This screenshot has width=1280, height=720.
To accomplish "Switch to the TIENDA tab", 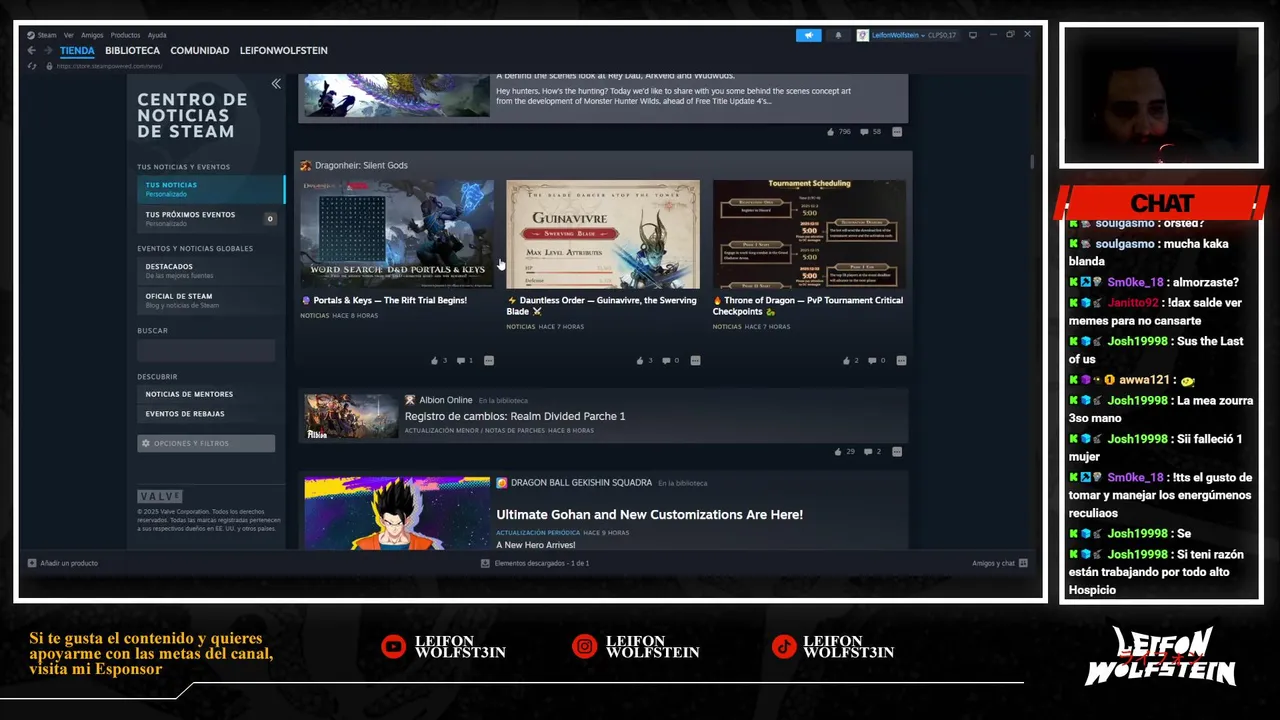I will [77, 51].
